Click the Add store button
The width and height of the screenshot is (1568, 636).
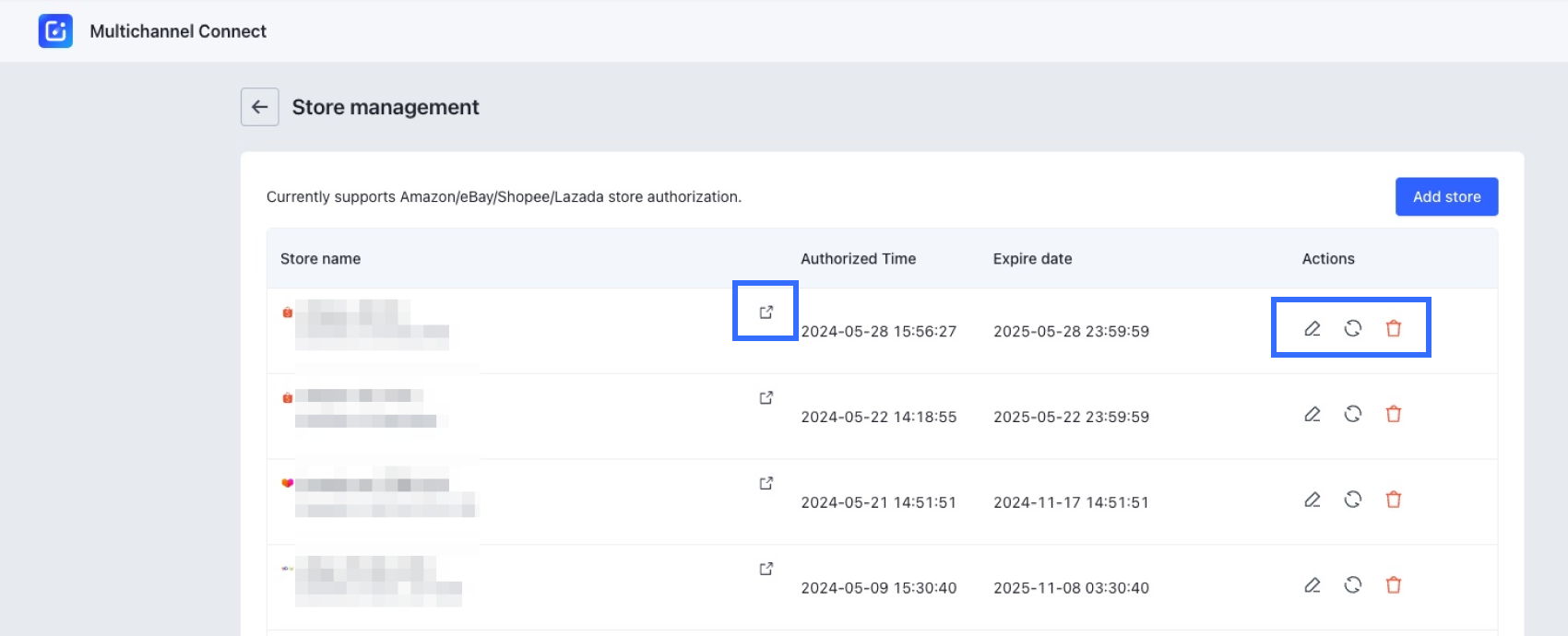point(1446,197)
